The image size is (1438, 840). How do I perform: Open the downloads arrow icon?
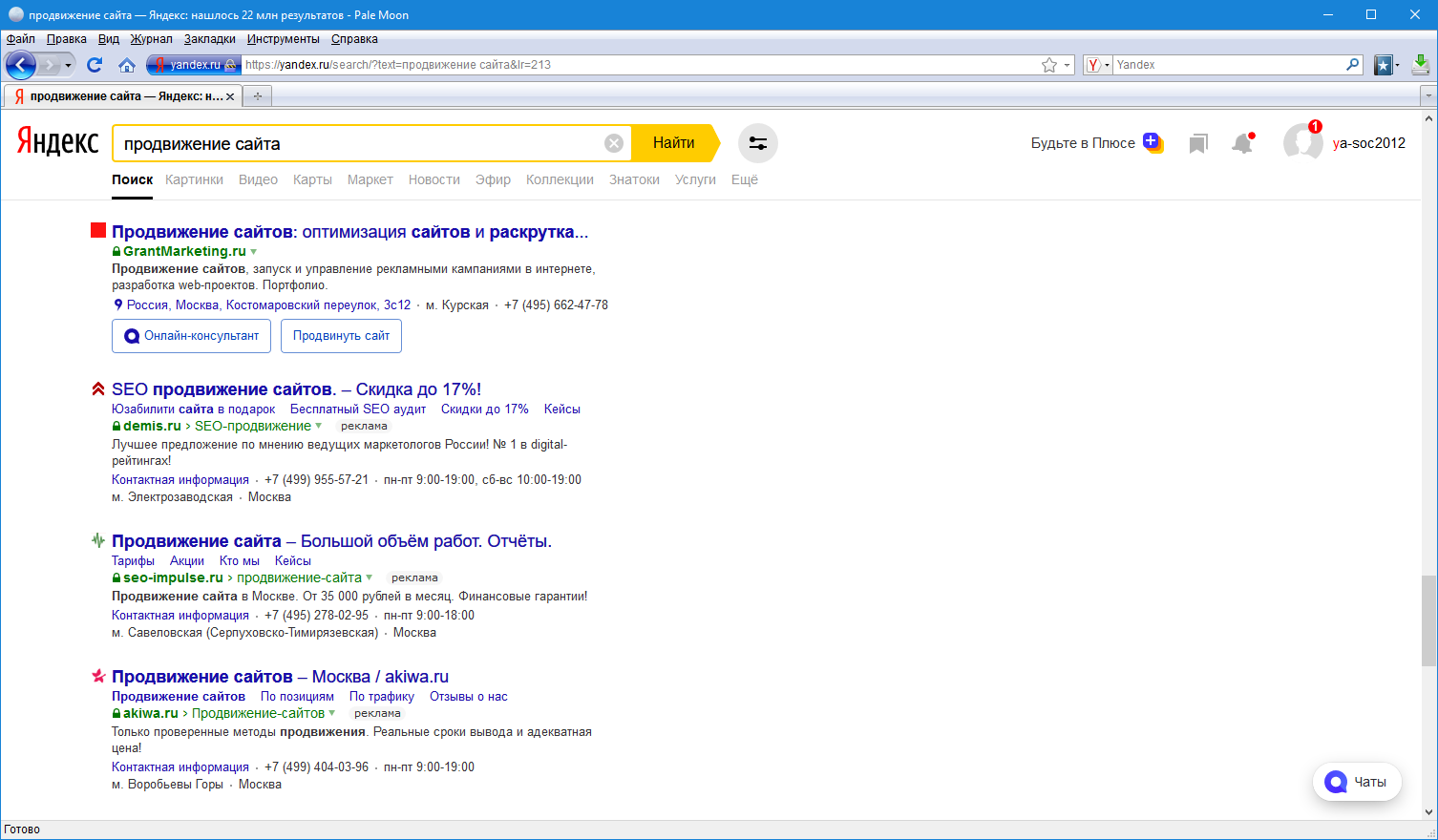click(1421, 65)
